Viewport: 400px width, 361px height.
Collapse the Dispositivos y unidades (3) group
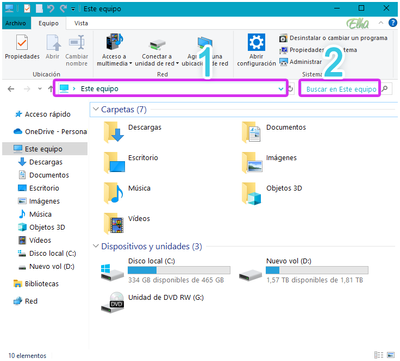click(96, 246)
